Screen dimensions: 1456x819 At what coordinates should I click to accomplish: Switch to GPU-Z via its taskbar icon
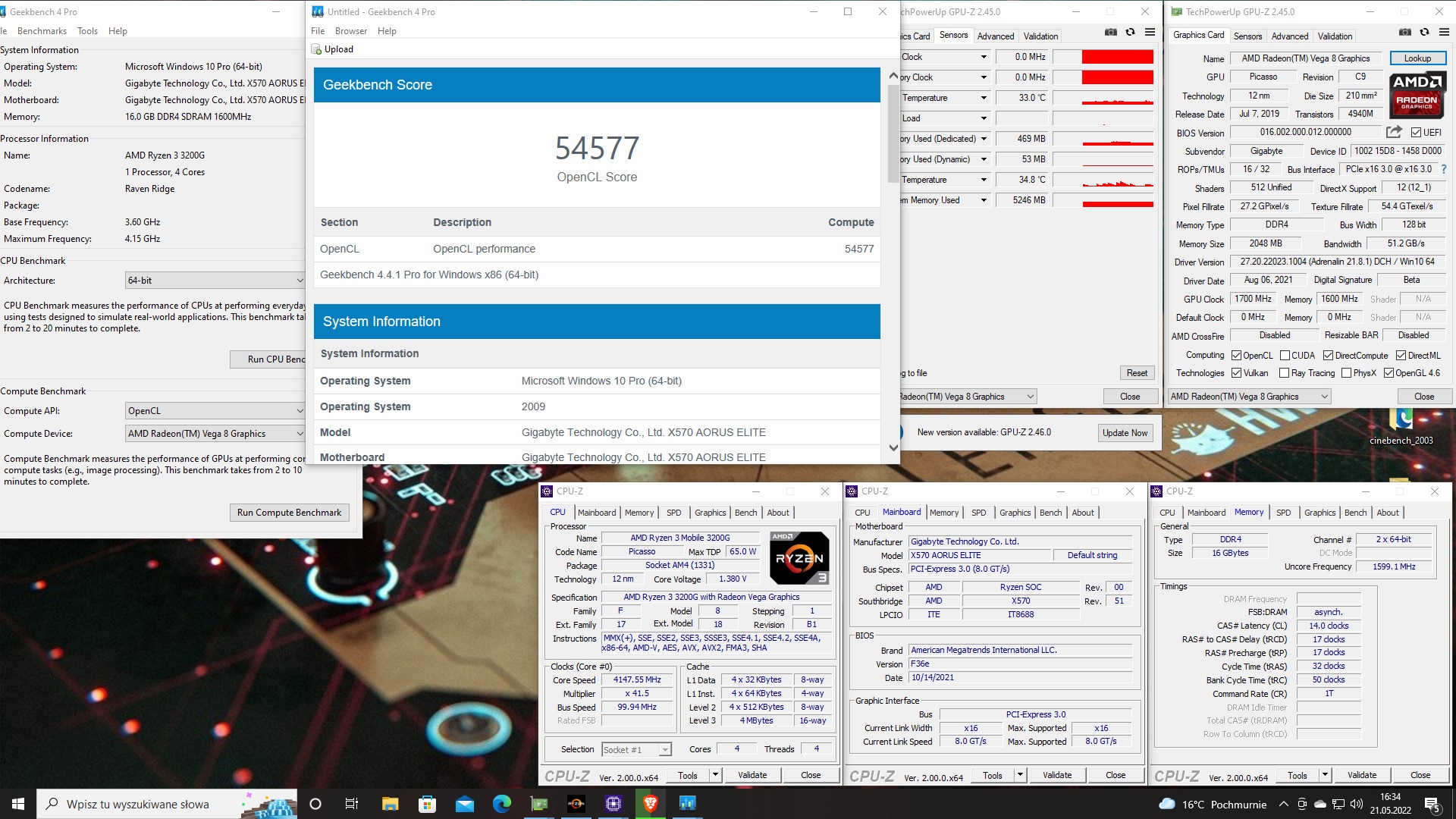click(x=538, y=804)
